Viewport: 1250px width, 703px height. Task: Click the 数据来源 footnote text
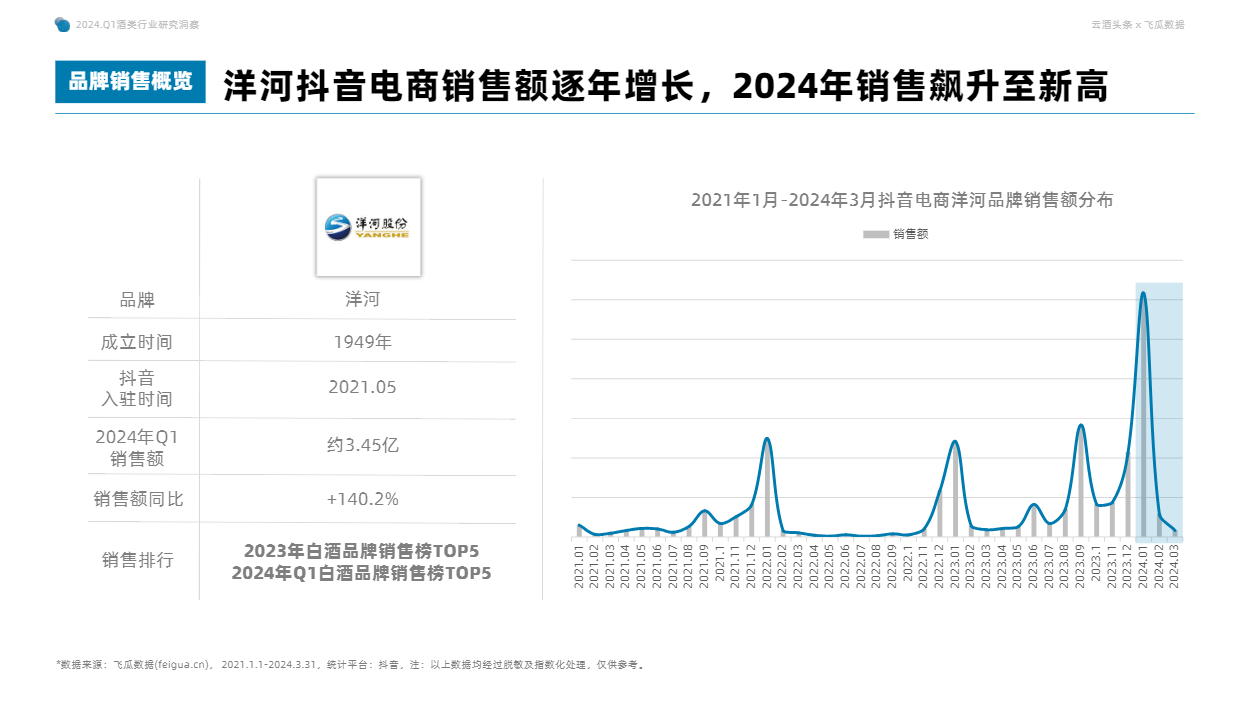pyautogui.click(x=350, y=664)
